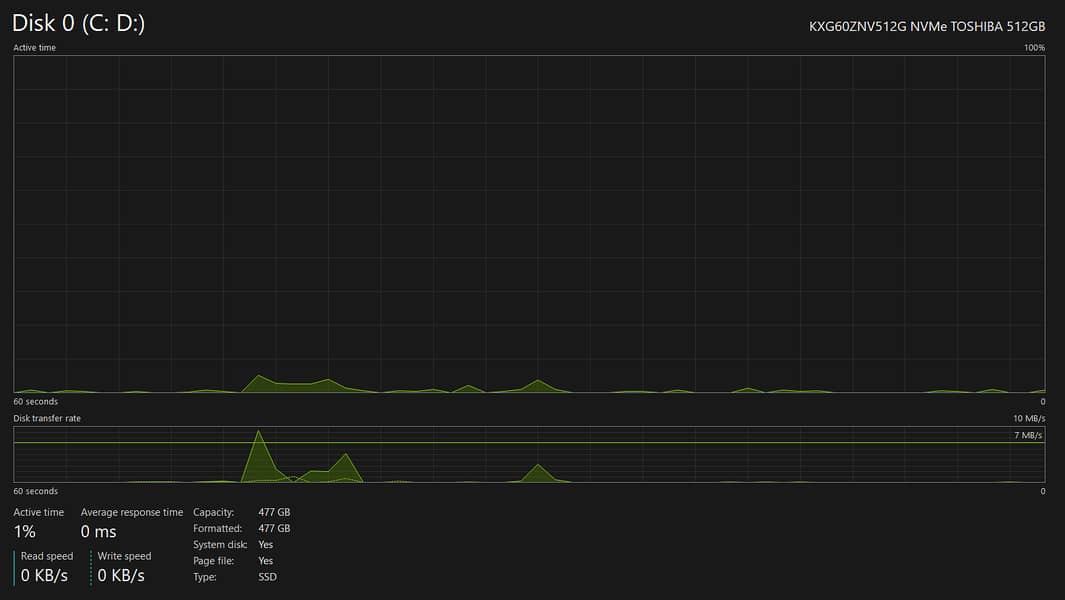The height and width of the screenshot is (600, 1065).
Task: Click the tallest peak in transfer rate graph
Action: (x=259, y=434)
